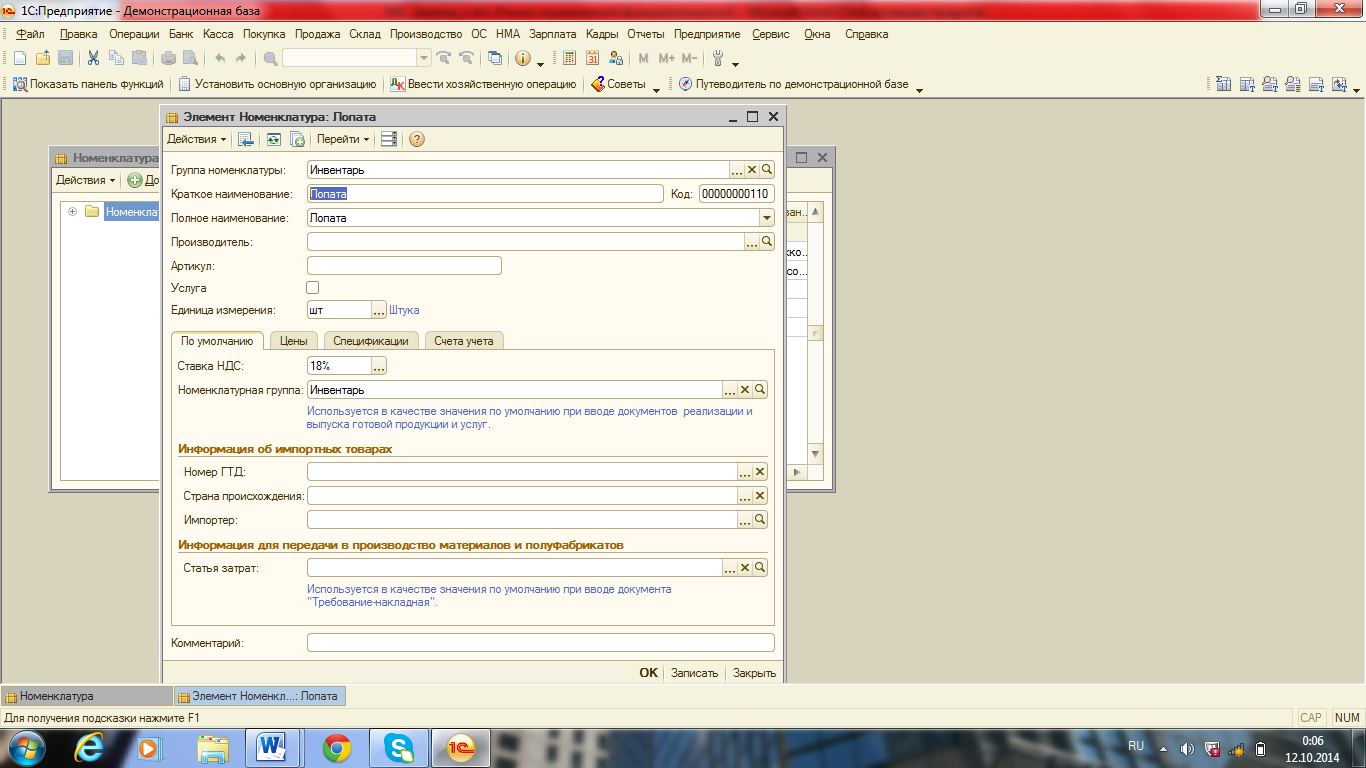The height and width of the screenshot is (768, 1366).
Task: Clear the Номер ГТД field with X
Action: pos(760,472)
